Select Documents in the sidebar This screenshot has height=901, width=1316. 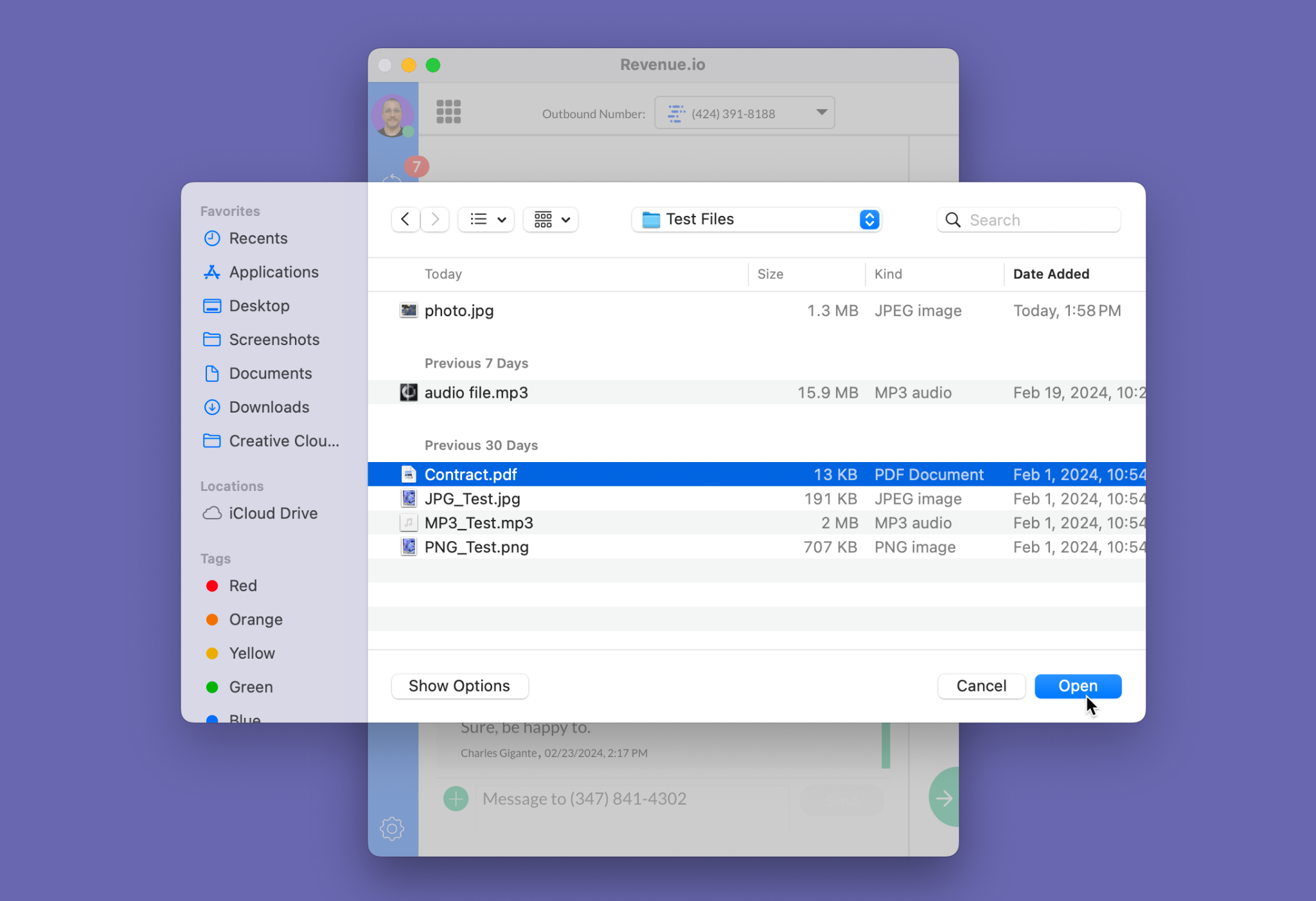270,373
